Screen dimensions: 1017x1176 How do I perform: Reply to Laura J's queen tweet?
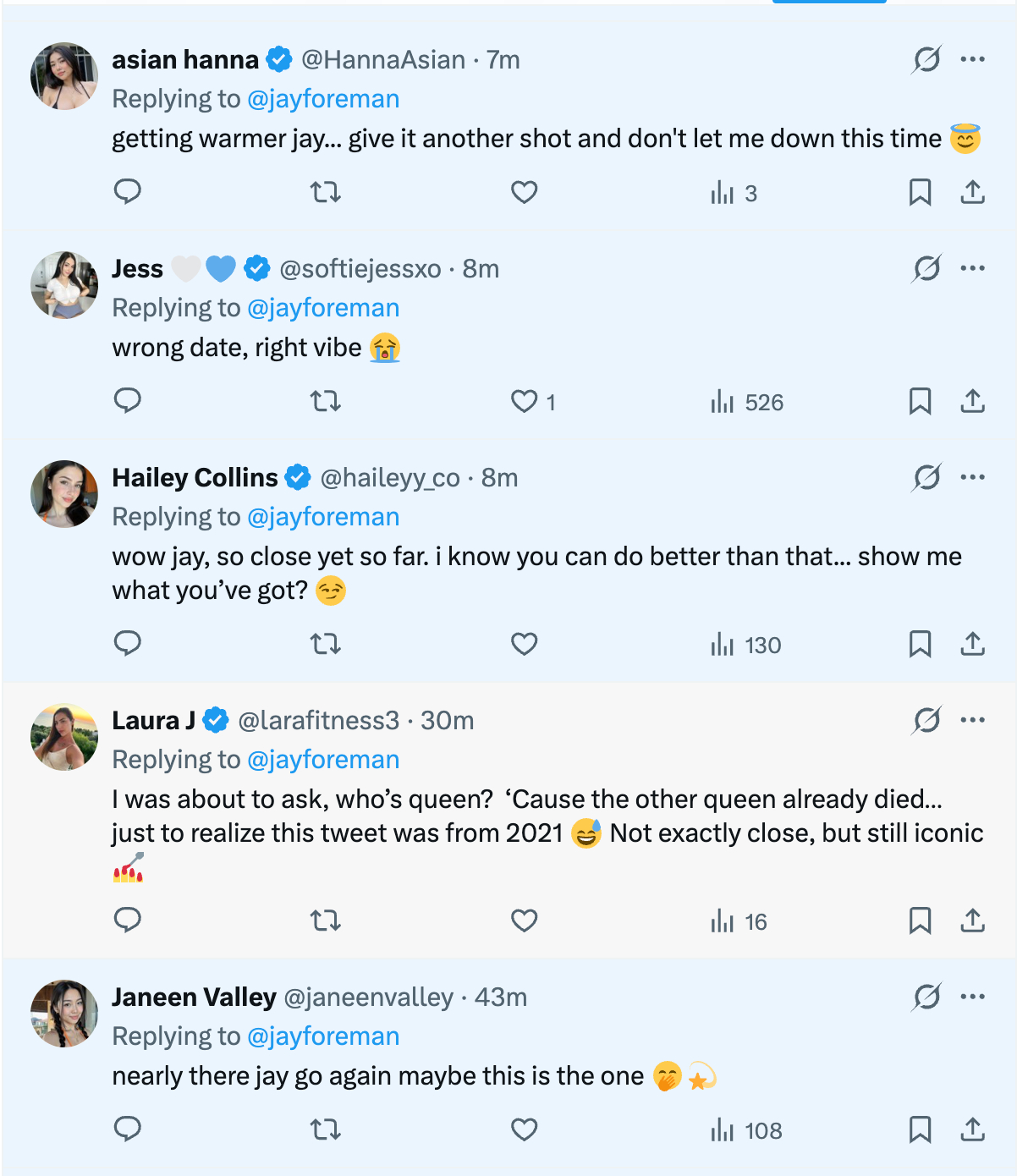pos(127,920)
